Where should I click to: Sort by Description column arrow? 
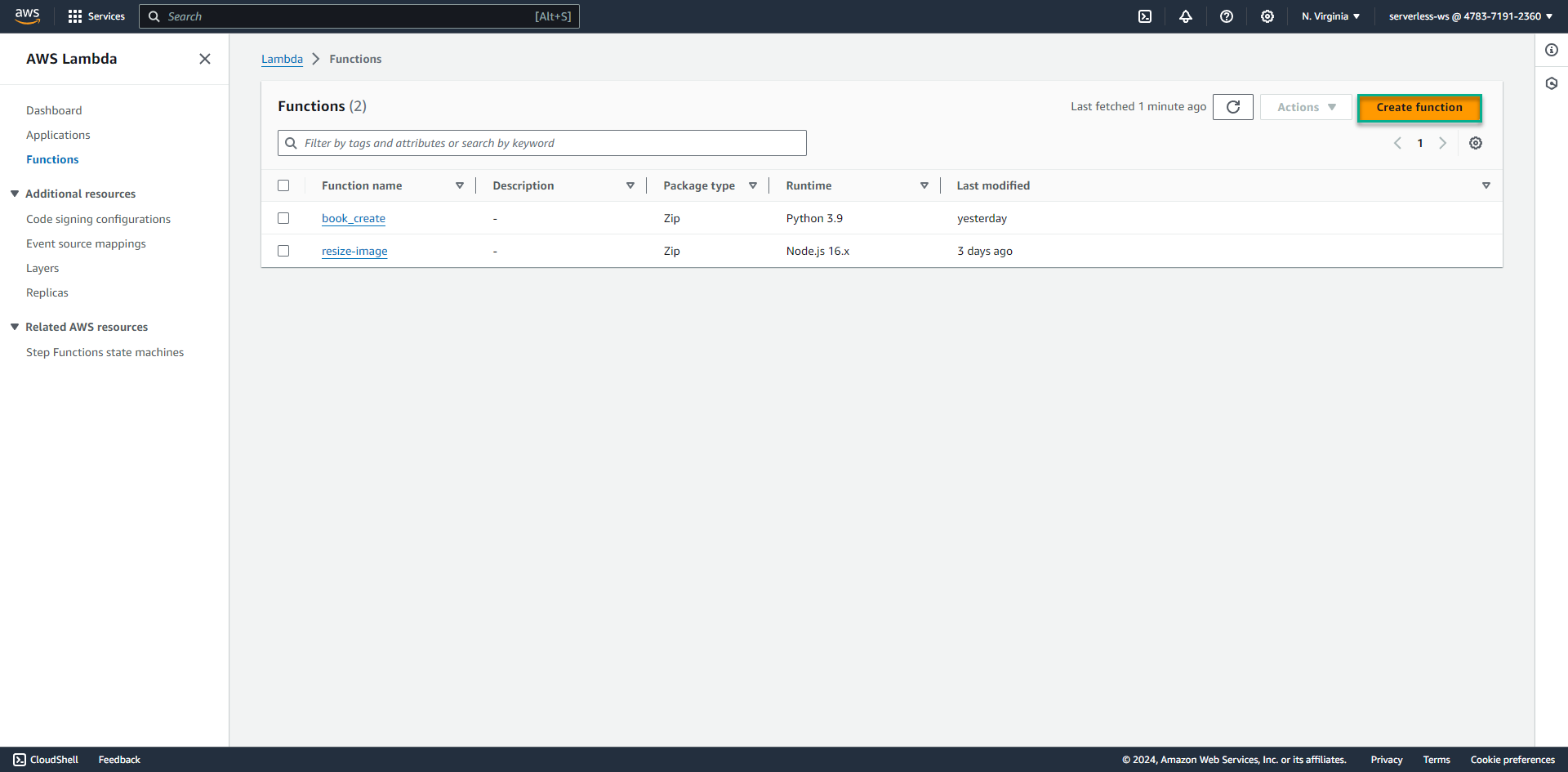point(630,185)
